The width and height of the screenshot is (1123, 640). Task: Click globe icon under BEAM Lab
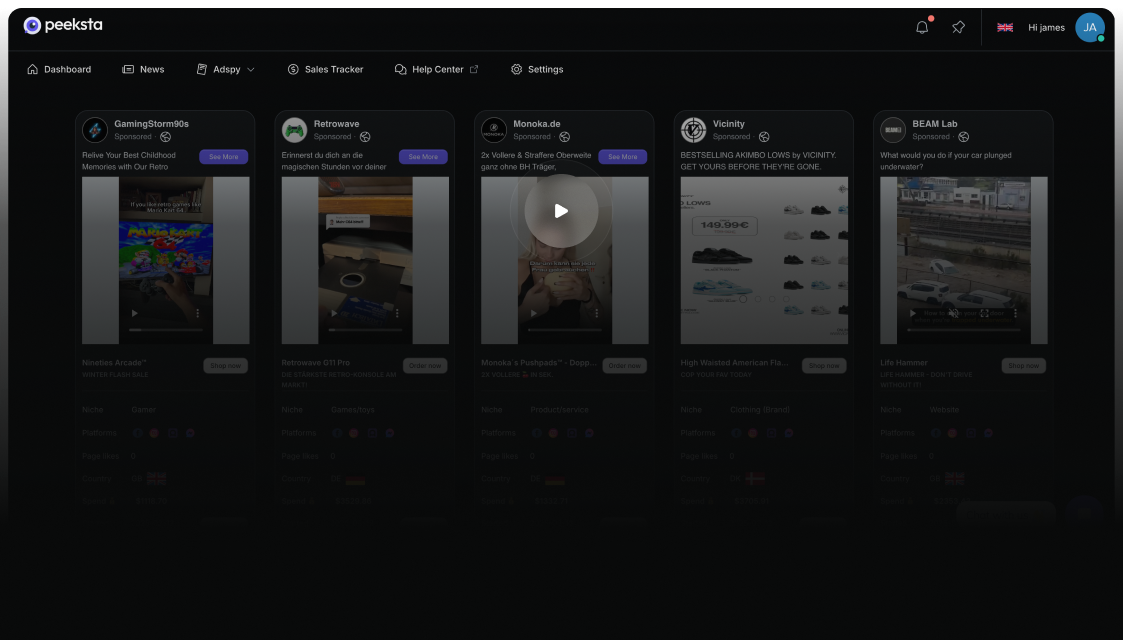point(964,137)
